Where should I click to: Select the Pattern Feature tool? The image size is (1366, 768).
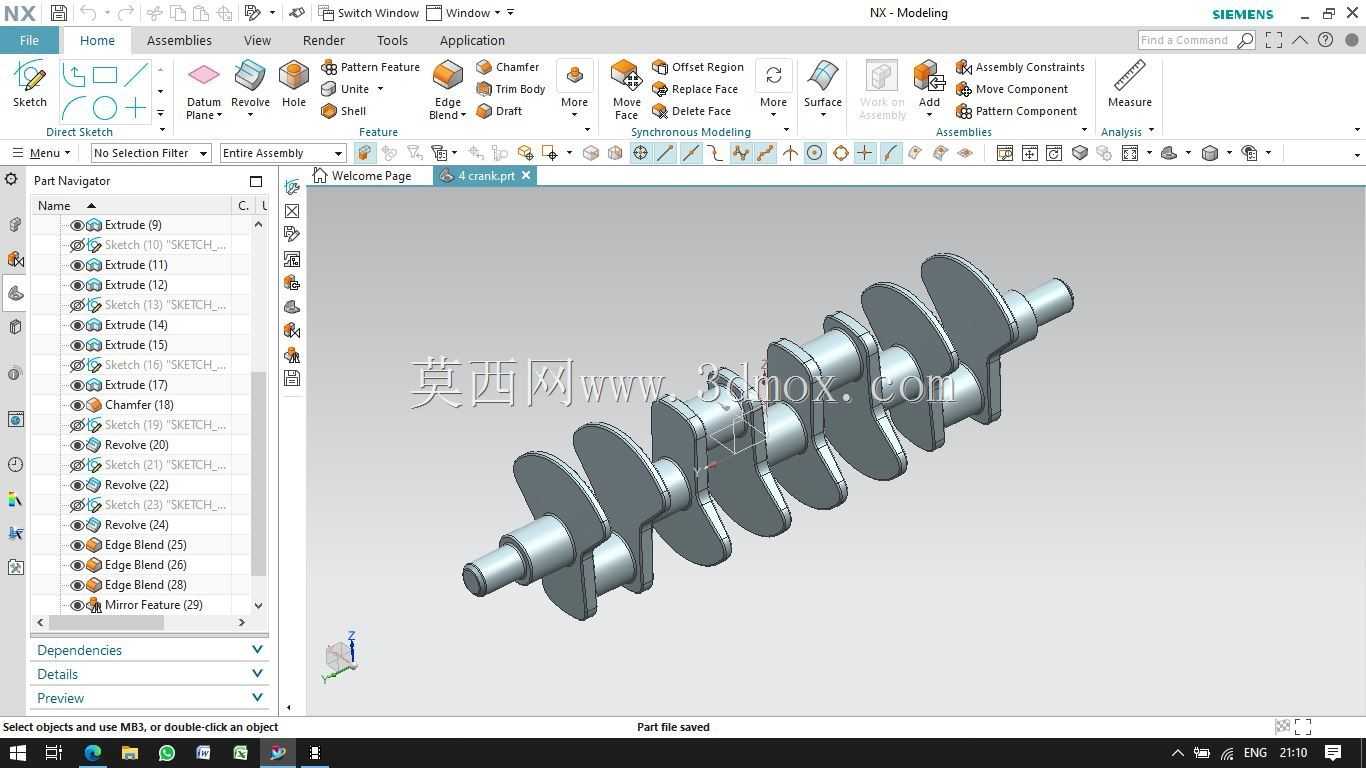(x=371, y=67)
